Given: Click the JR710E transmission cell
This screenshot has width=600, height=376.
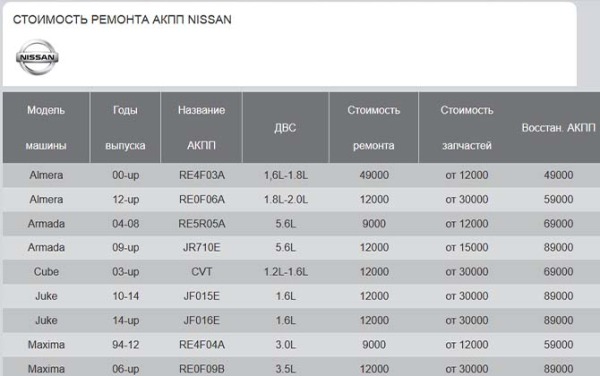Looking at the screenshot, I should pyautogui.click(x=202, y=247).
